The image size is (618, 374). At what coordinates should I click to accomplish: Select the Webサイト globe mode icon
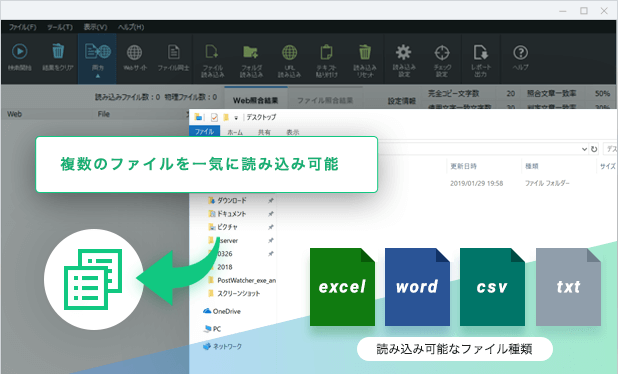tap(134, 52)
